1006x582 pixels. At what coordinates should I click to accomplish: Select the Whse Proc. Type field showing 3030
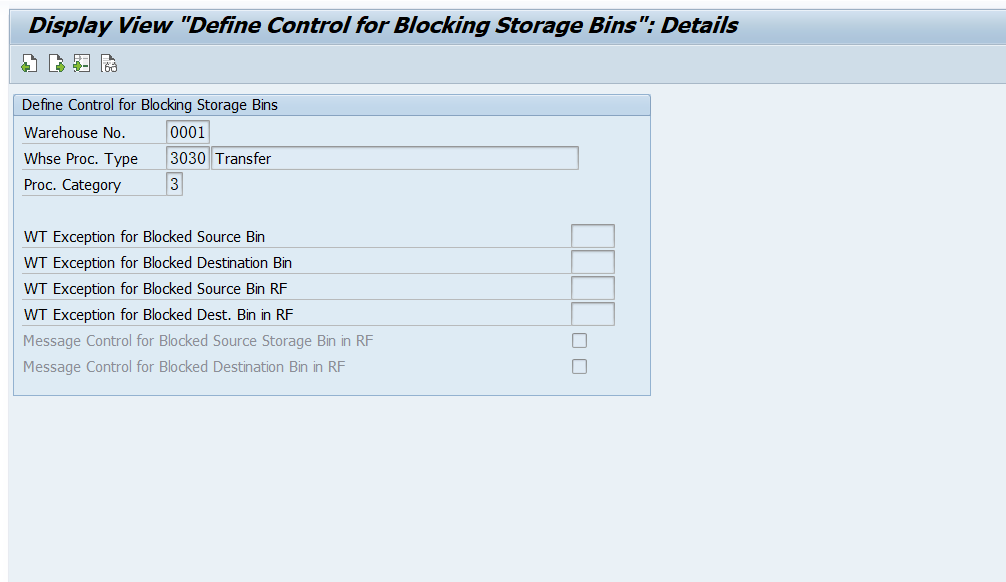188,159
